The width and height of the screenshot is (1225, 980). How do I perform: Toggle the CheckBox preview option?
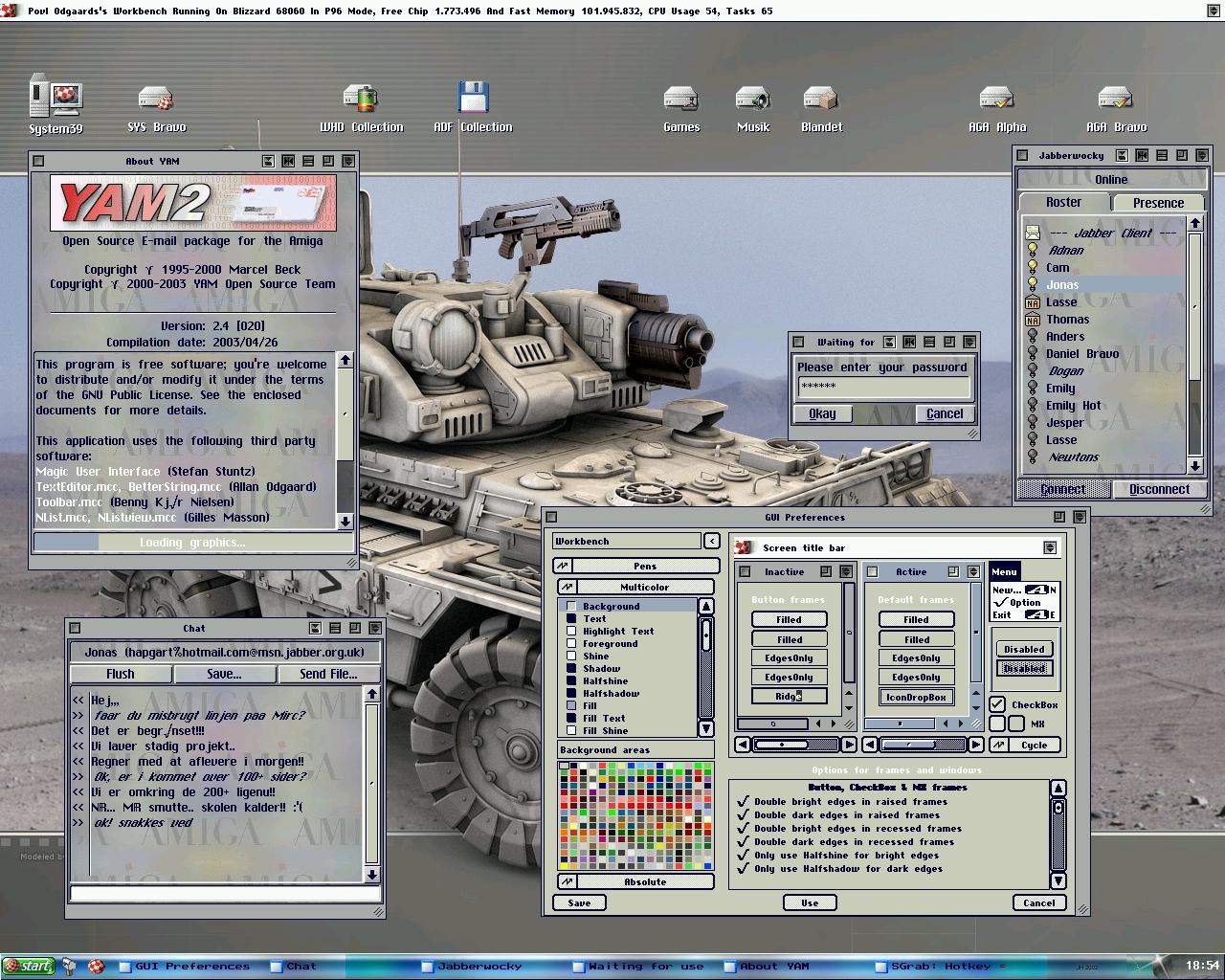(x=997, y=704)
